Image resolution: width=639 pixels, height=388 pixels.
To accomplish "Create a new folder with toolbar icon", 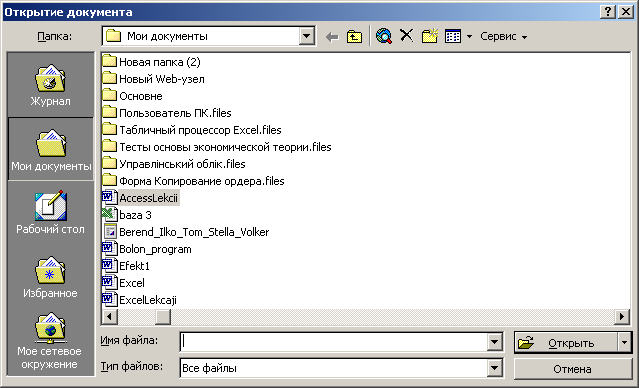I will 430,36.
